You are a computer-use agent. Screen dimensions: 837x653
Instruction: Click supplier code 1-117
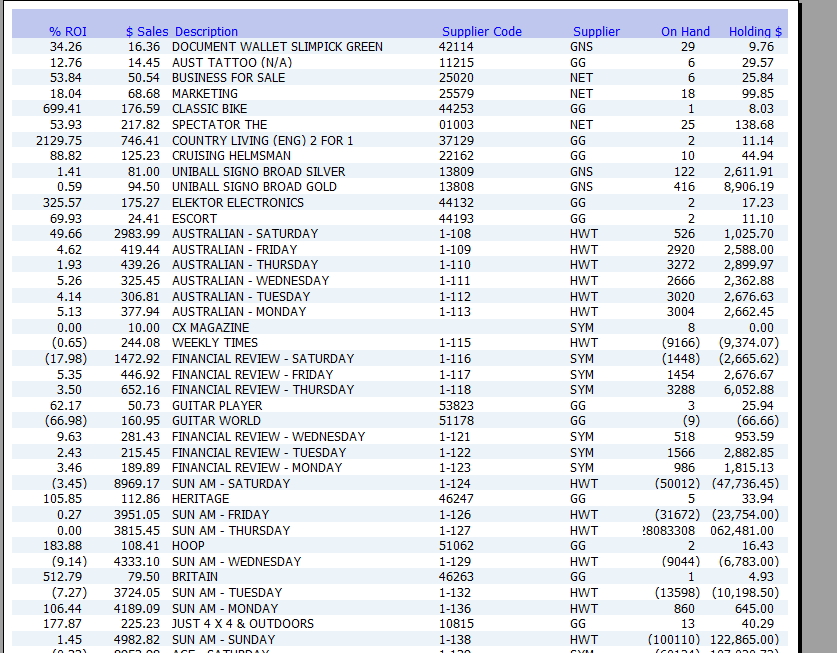[x=455, y=374]
